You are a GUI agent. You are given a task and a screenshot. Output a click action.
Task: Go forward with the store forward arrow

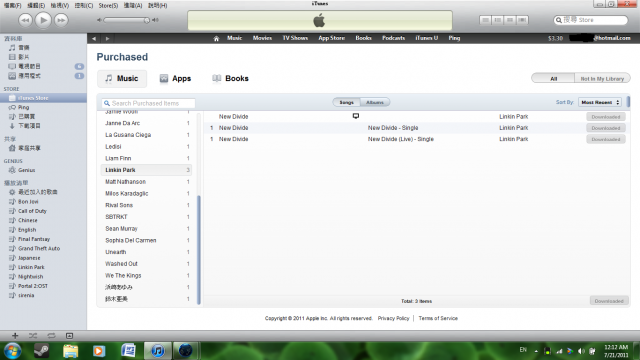pyautogui.click(x=107, y=38)
